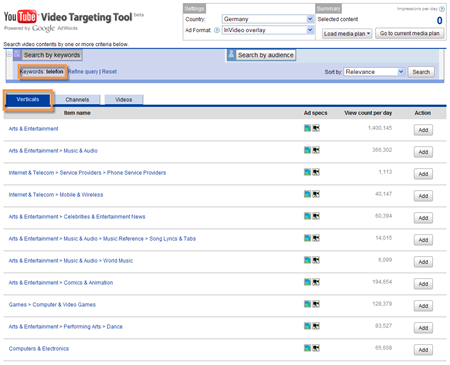This screenshot has height=365, width=450.
Task: Select the Verticals tab
Action: click(x=28, y=99)
